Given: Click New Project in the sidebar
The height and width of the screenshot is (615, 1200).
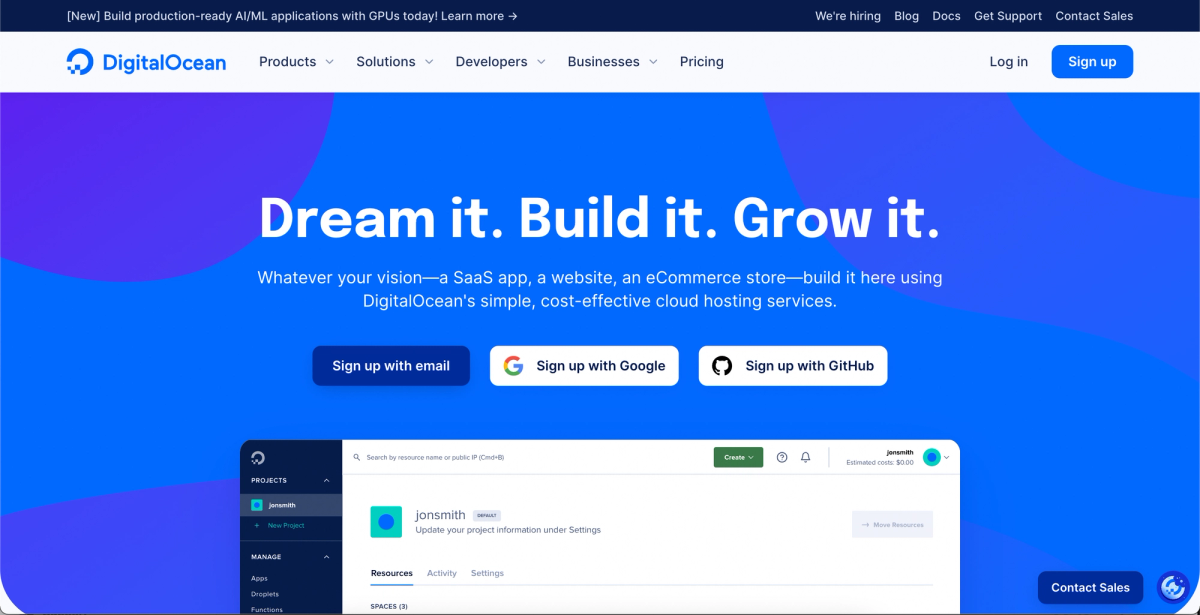Looking at the screenshot, I should point(286,525).
